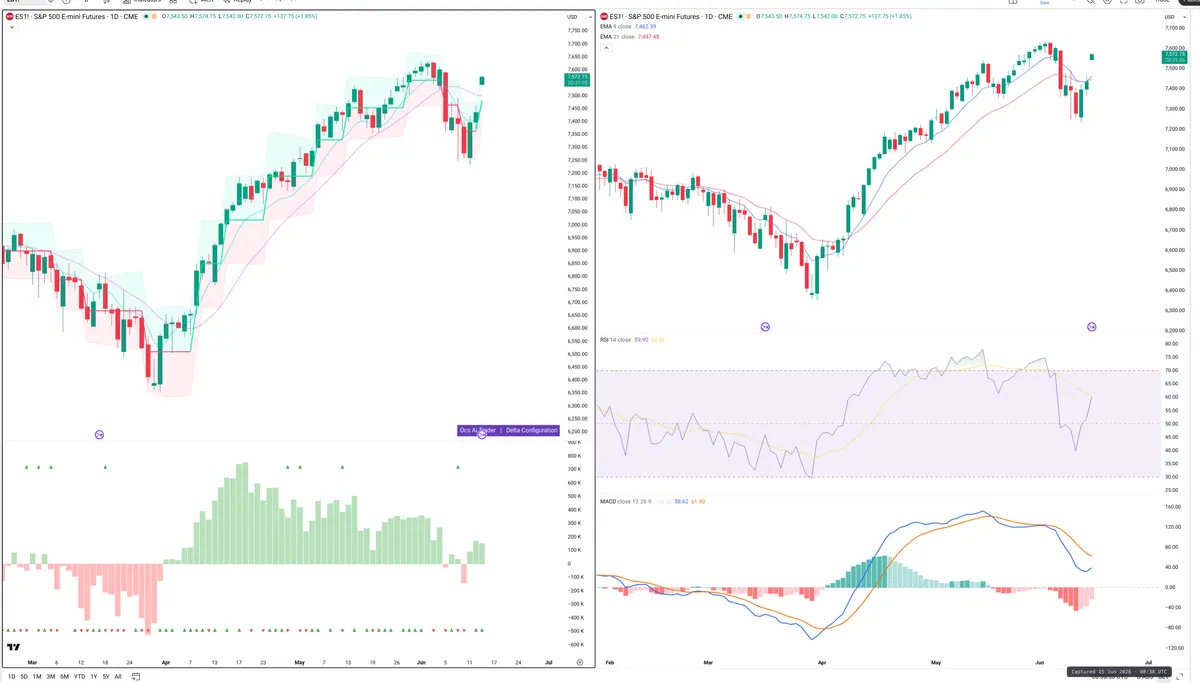The width and height of the screenshot is (1200, 683).
Task: Select the 1M range button
Action: coord(37,676)
